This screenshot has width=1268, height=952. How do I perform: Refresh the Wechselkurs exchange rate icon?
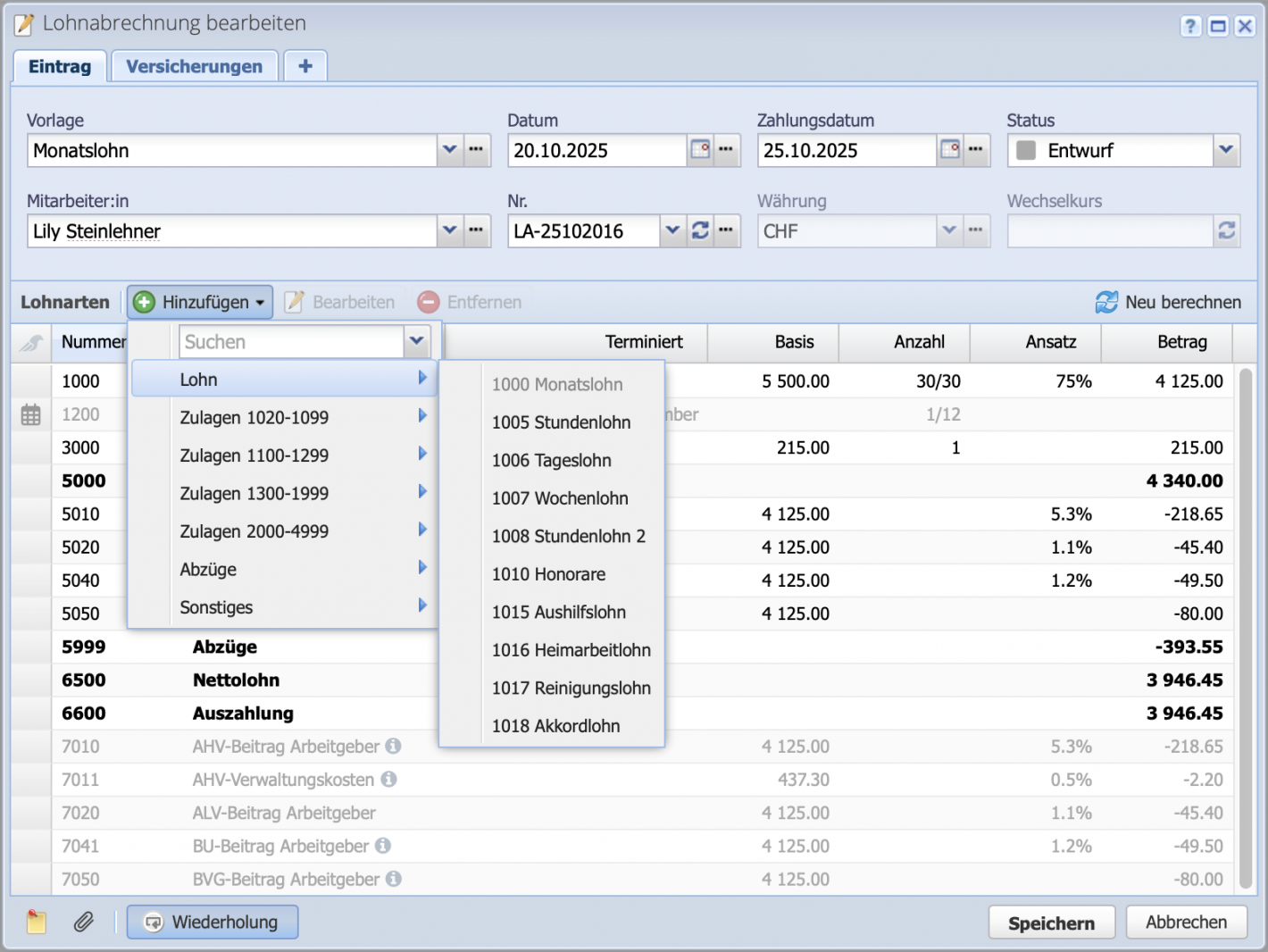point(1226,230)
